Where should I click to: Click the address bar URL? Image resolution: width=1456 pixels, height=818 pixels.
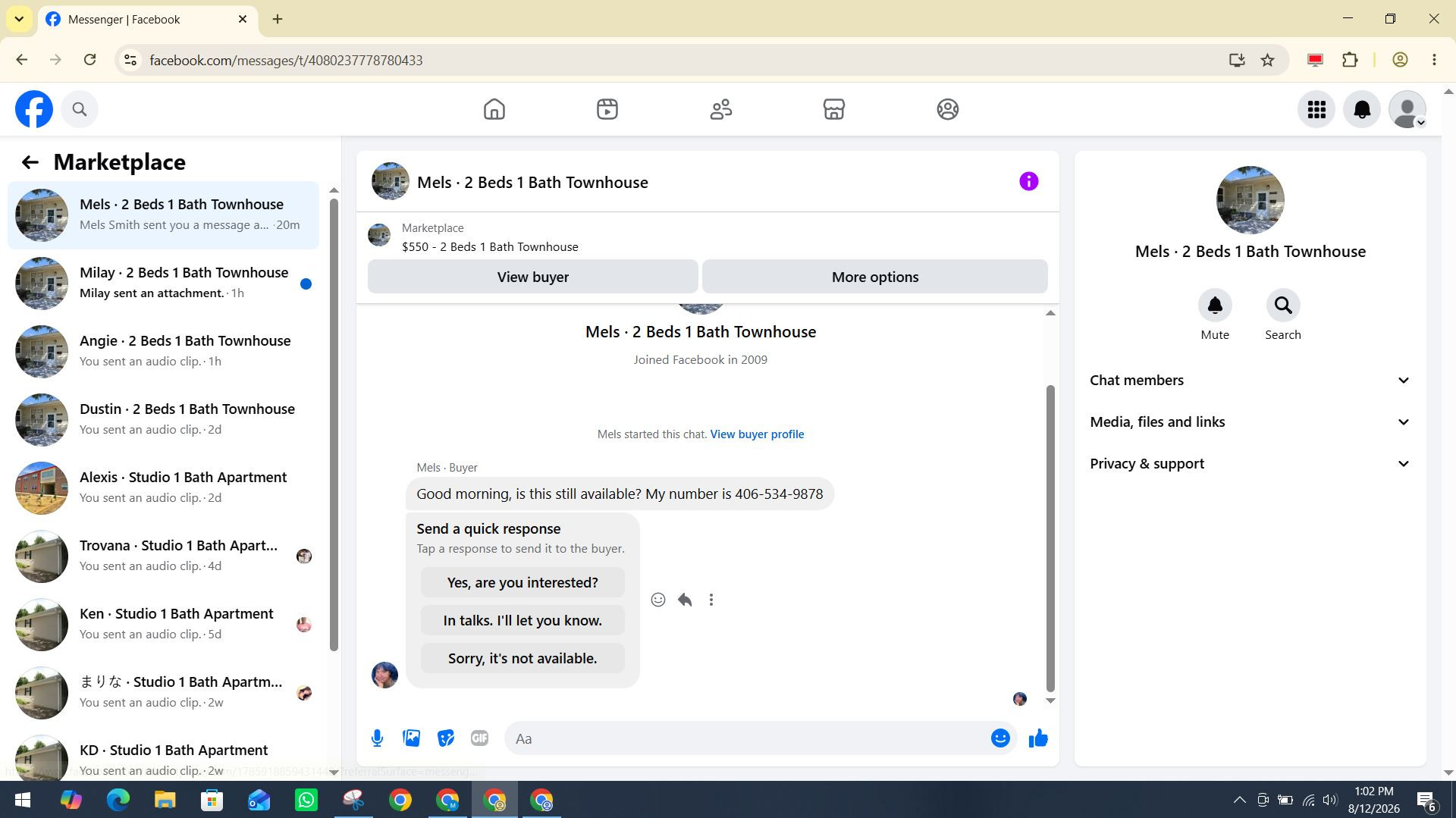point(286,60)
